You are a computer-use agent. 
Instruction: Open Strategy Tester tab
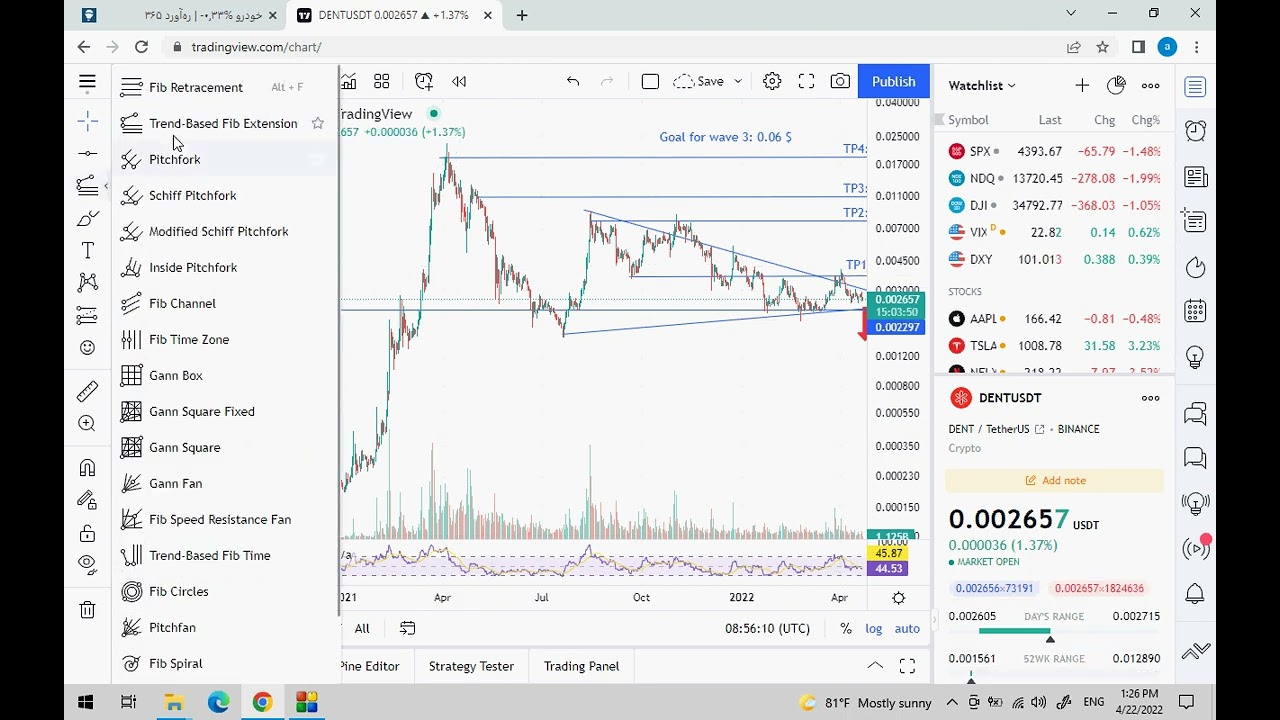[471, 666]
